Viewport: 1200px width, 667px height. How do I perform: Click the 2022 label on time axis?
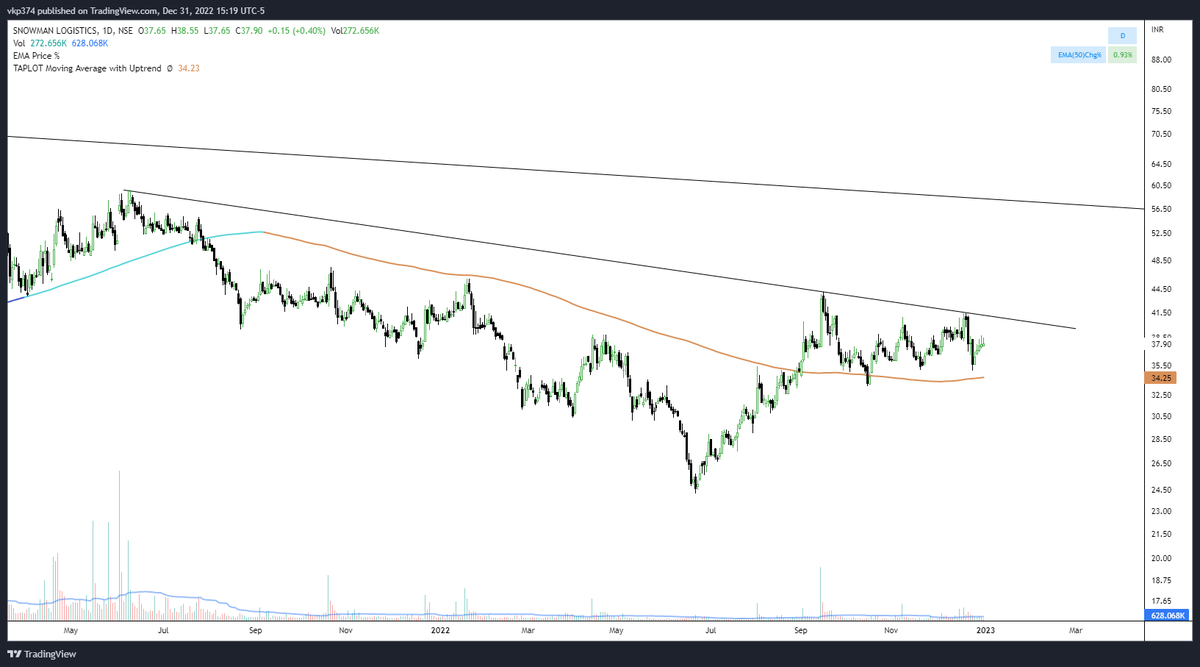pyautogui.click(x=438, y=632)
